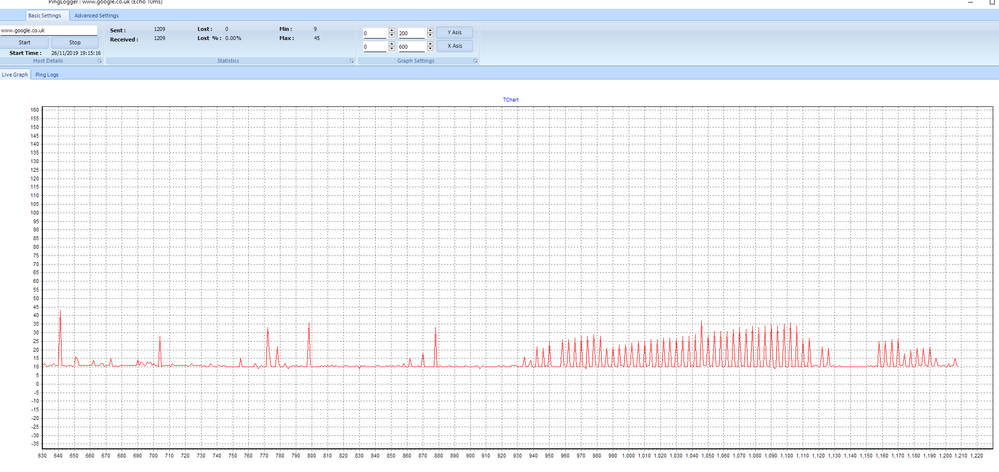Stop the ping logging
The height and width of the screenshot is (472, 999).
pos(75,43)
